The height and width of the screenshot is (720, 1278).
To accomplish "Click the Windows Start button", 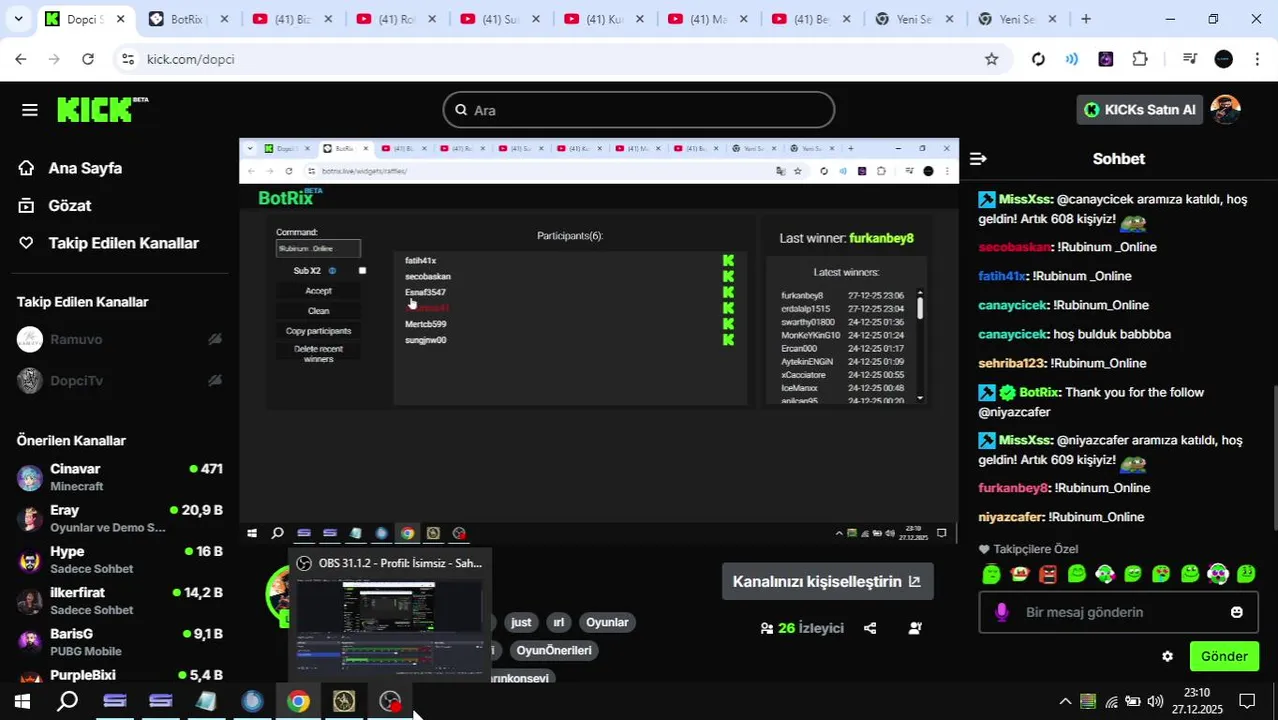I will 22,701.
